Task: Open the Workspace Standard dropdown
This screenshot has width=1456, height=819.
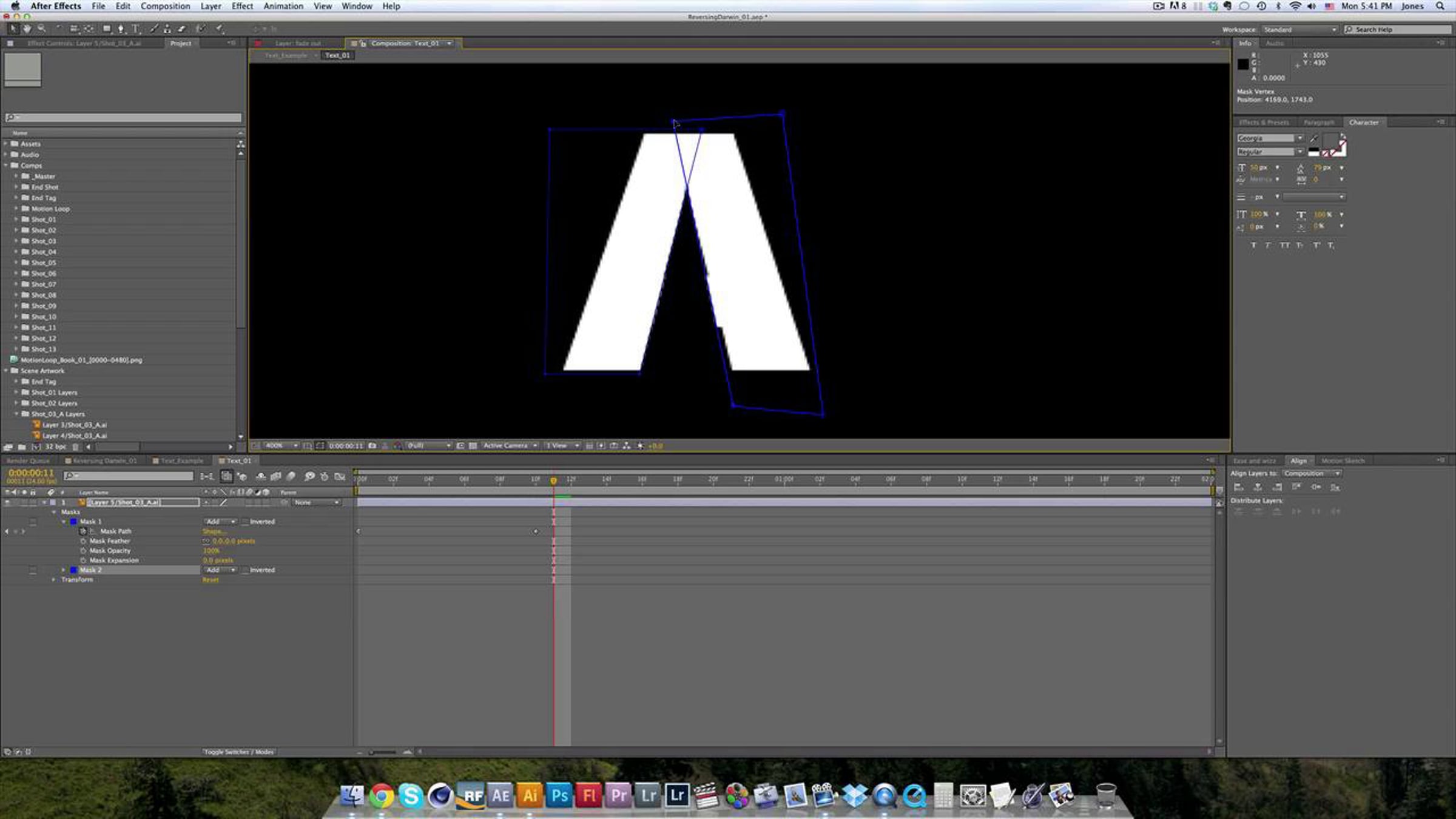Action: 1299,30
